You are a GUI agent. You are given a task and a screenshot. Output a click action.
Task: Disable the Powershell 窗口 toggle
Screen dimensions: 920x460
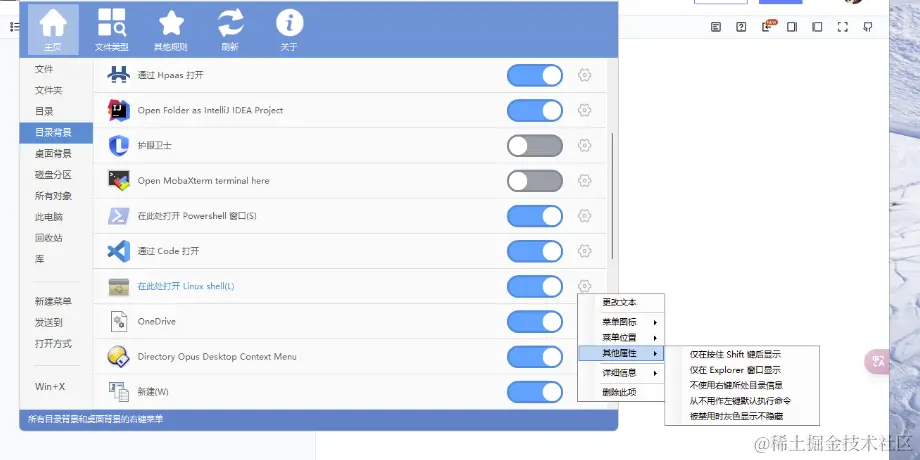click(535, 216)
